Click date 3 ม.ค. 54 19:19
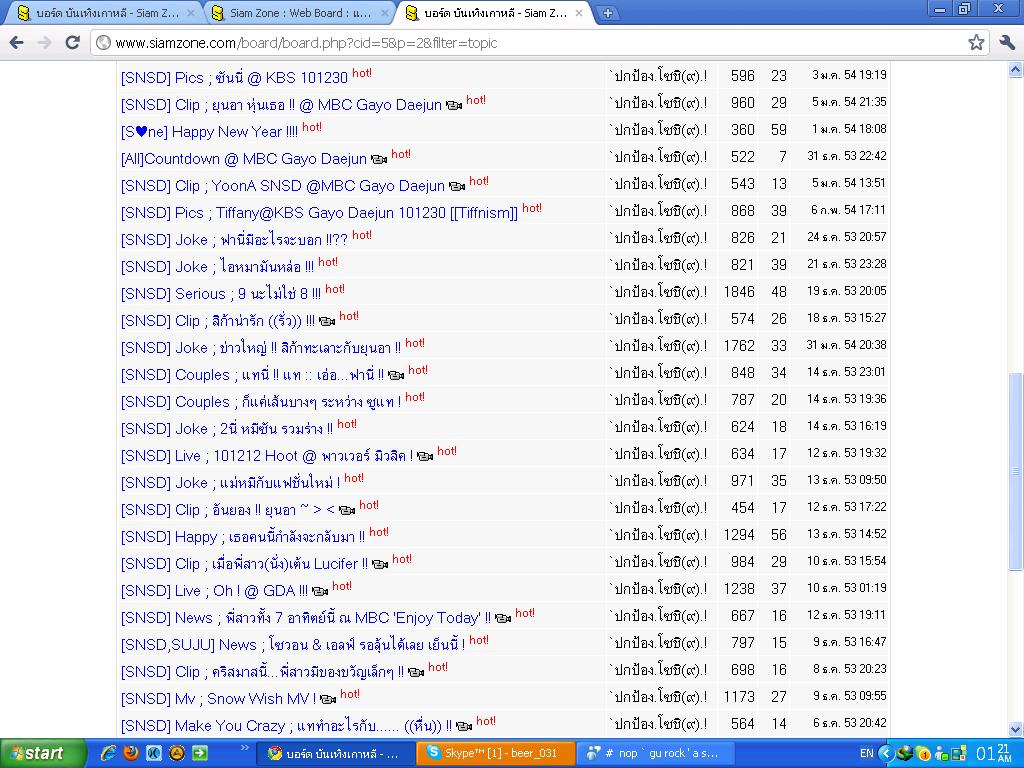This screenshot has height=768, width=1024. click(x=849, y=75)
